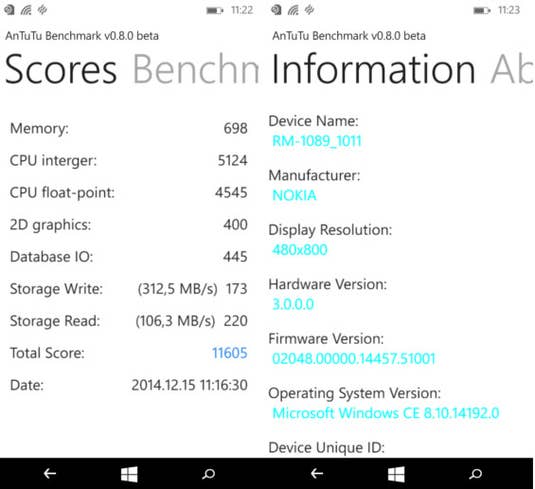
Task: Tap the Date: label
Action: pos(27,385)
